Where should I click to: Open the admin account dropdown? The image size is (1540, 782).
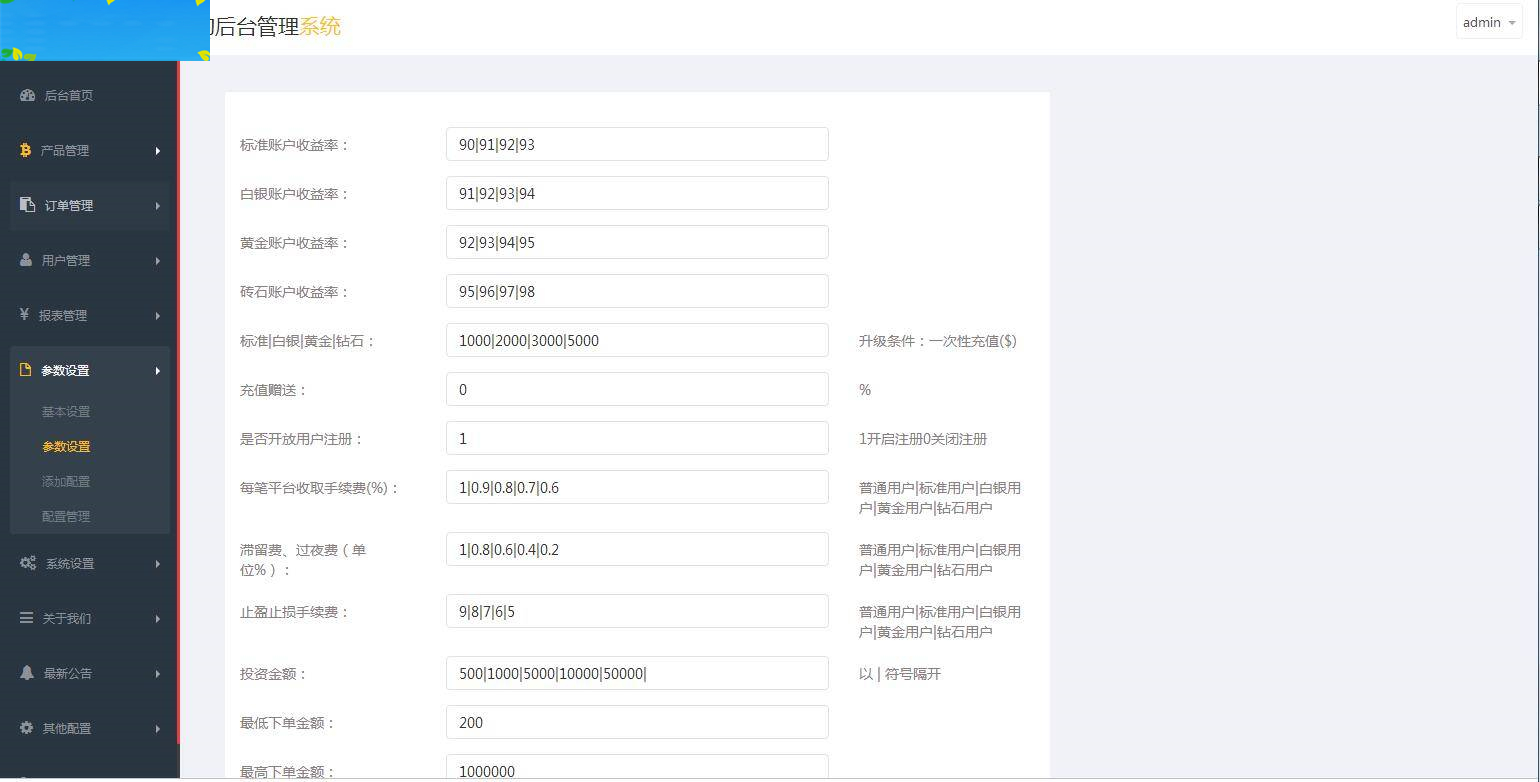pyautogui.click(x=1488, y=22)
